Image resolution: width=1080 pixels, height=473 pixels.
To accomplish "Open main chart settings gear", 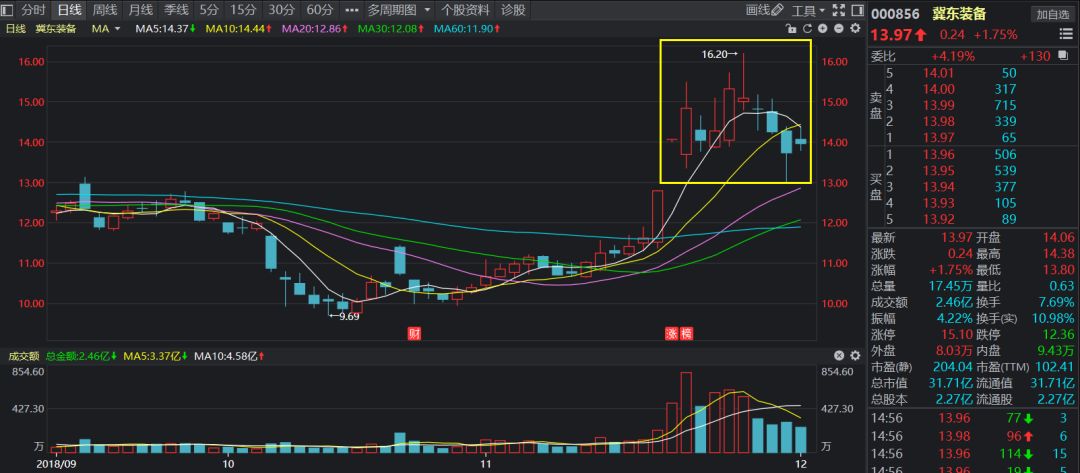I will click(x=855, y=28).
